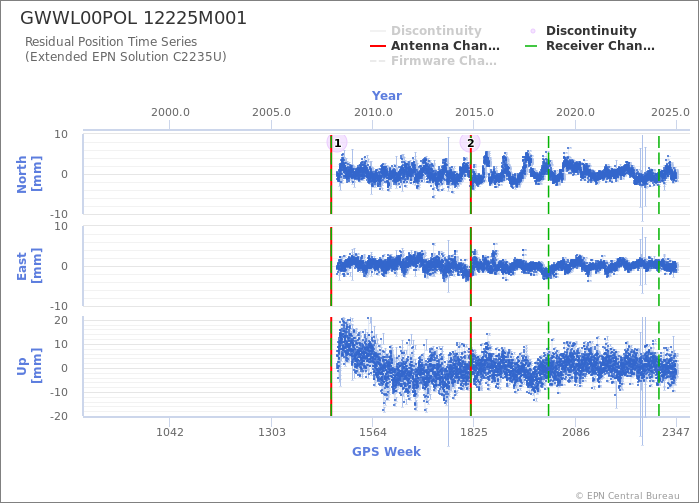Click the GPS week 1564 tick label

373,432
